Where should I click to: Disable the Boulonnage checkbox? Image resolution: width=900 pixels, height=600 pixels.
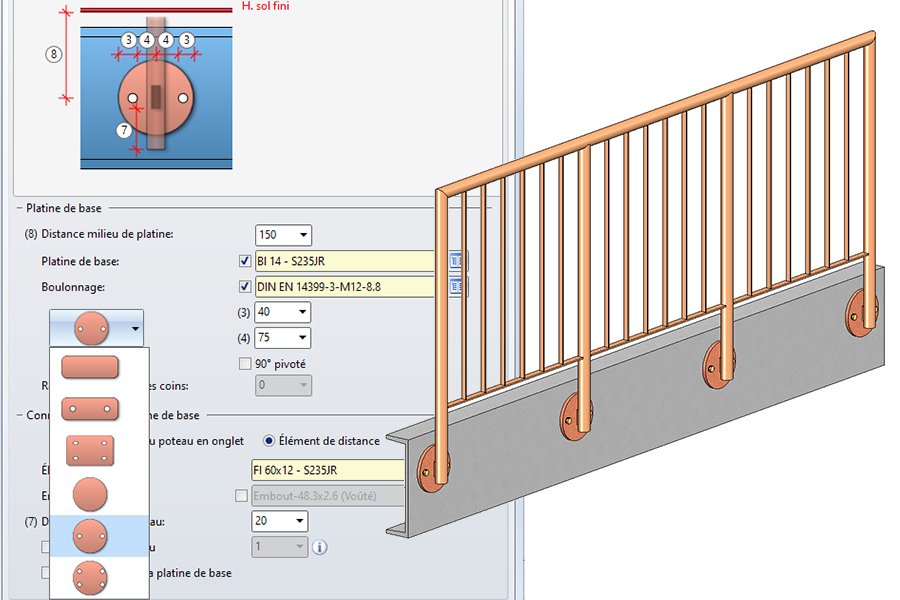246,287
